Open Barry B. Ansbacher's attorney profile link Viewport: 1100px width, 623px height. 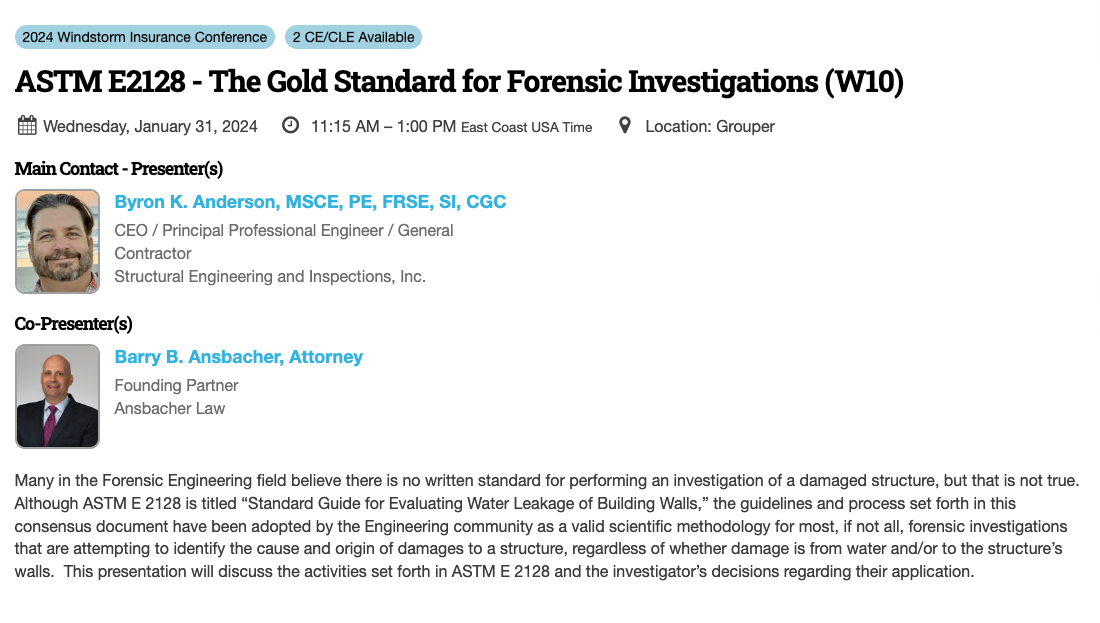tap(238, 356)
